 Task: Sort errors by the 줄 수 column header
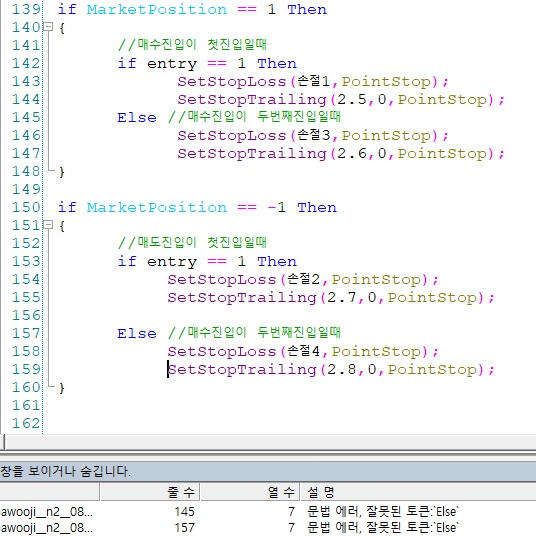tap(150, 492)
